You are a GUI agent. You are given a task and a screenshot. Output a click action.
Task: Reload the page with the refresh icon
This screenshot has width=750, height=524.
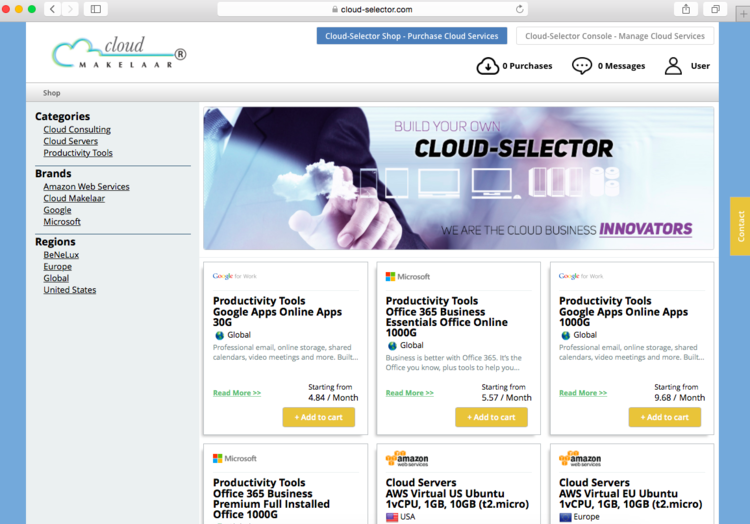(x=519, y=9)
